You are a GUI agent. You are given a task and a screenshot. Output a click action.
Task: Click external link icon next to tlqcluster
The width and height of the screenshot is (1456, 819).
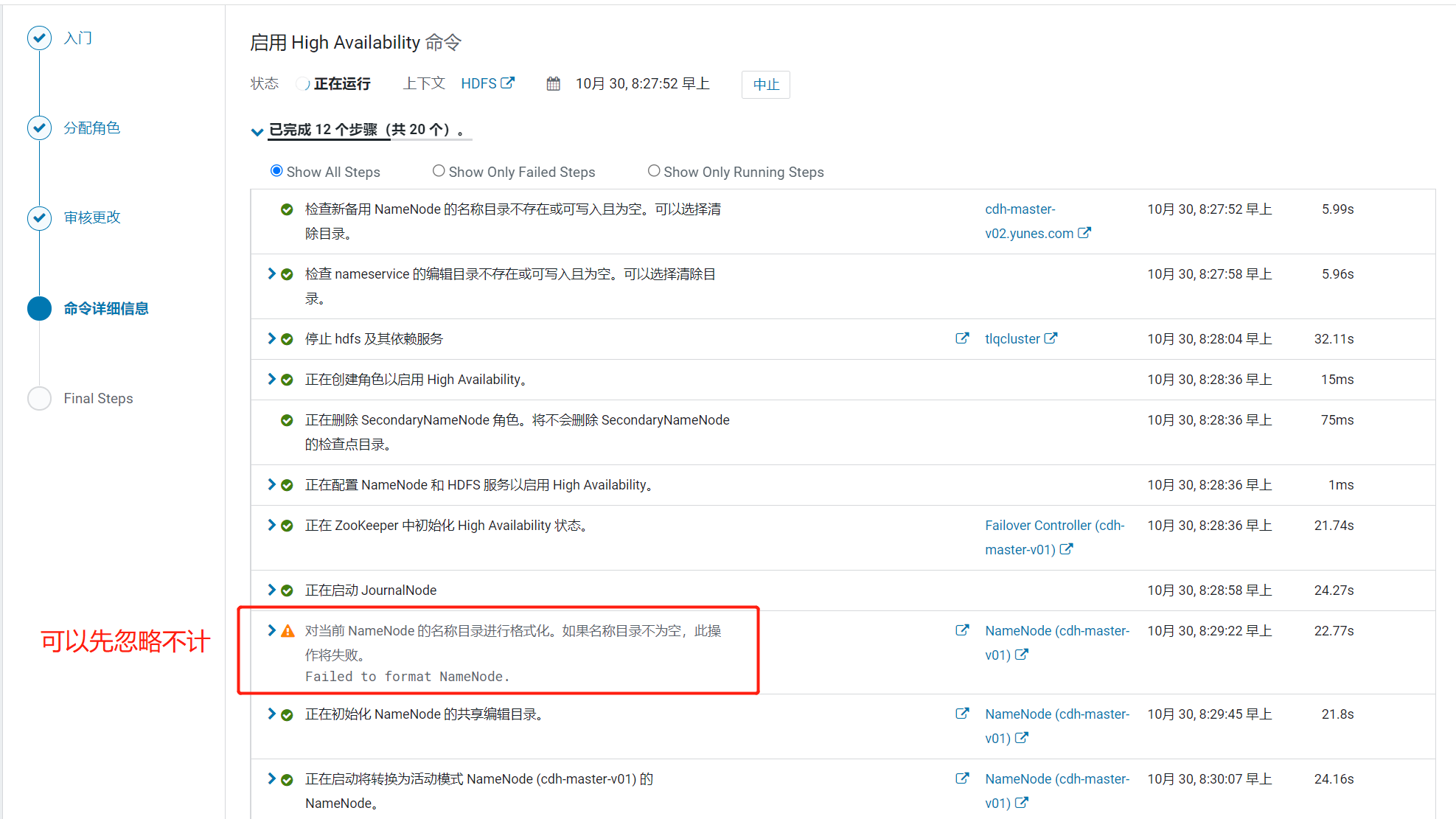[1051, 338]
